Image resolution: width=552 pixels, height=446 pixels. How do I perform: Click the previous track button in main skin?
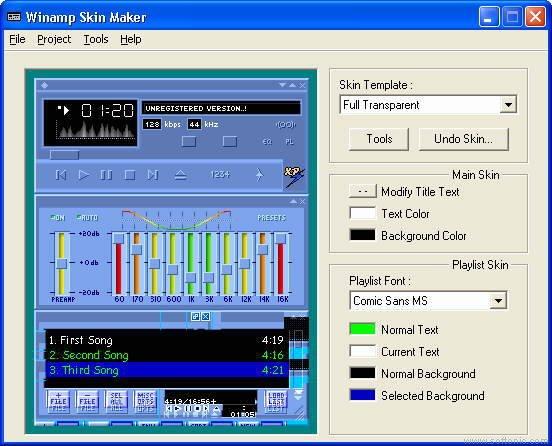[x=61, y=175]
